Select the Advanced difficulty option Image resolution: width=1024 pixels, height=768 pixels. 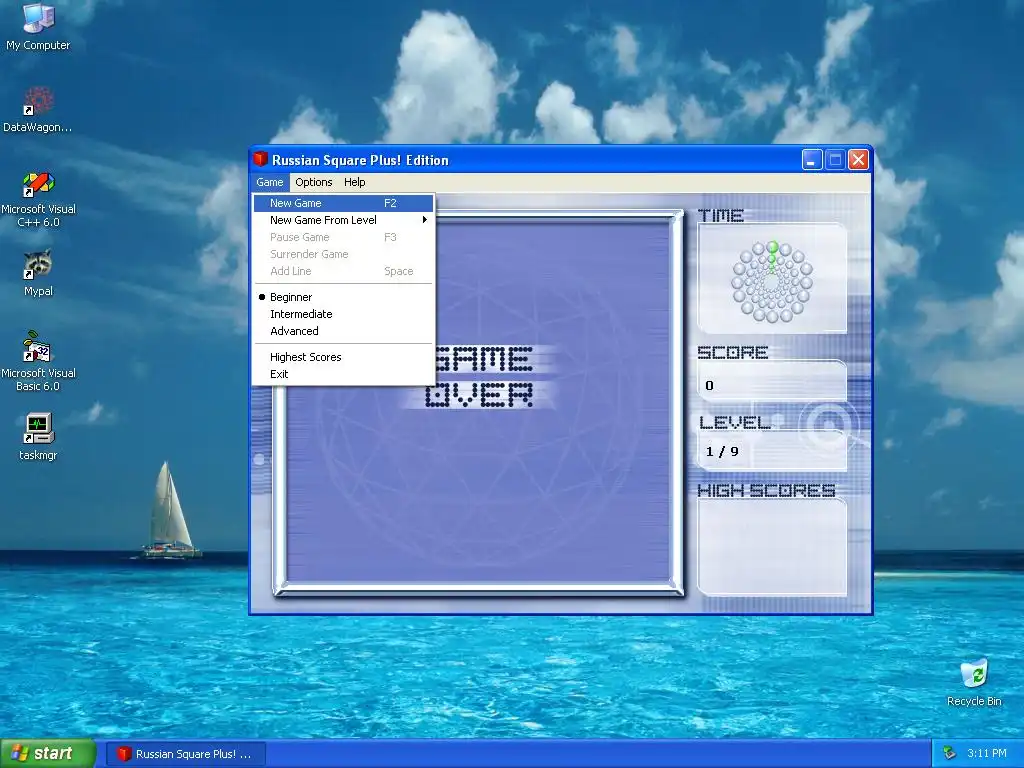coord(344,331)
